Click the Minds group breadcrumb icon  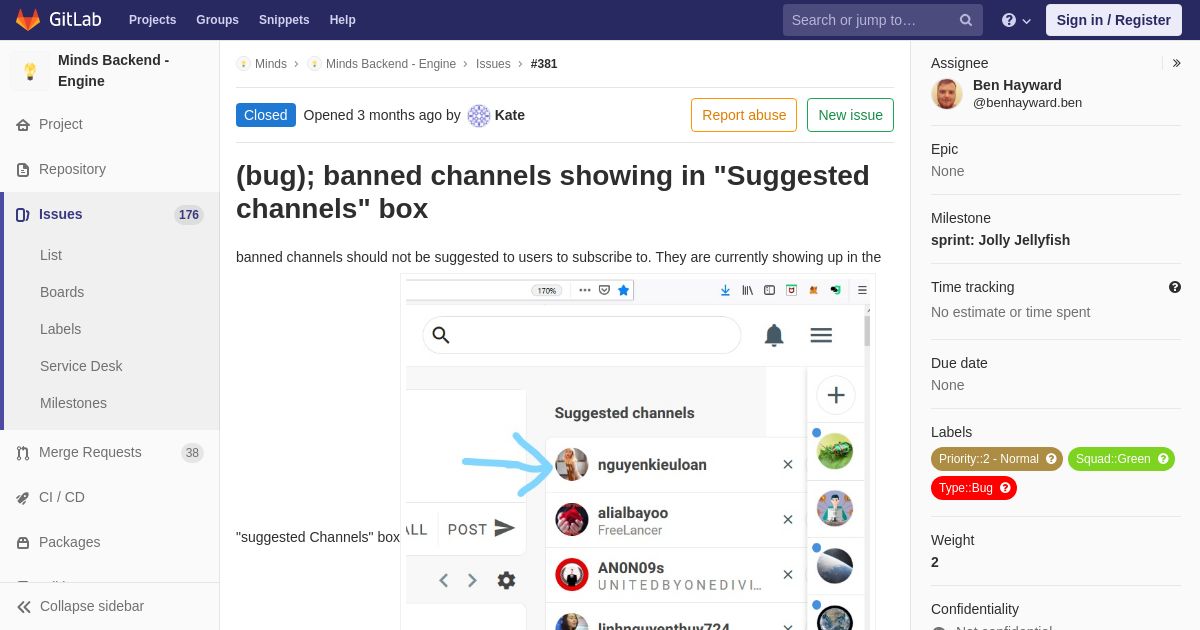click(243, 63)
